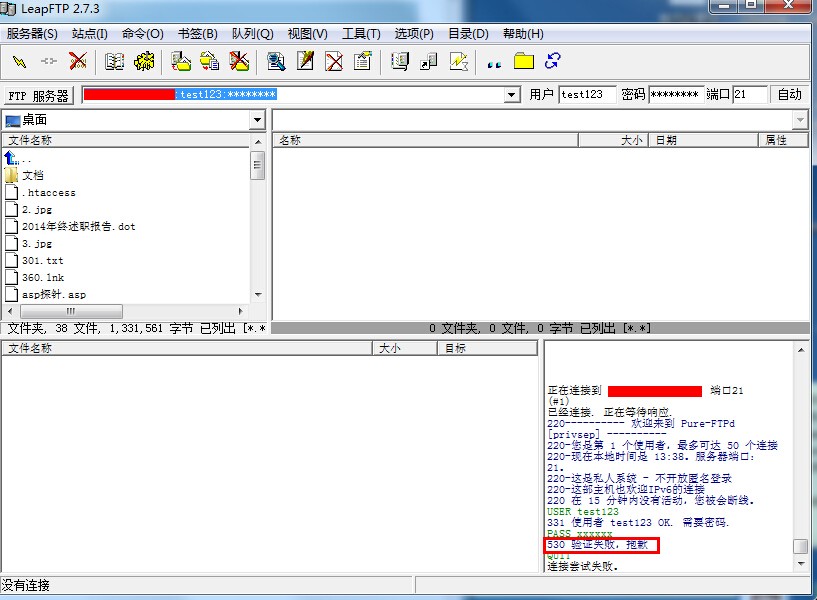Open the 站点(I) menu
The width and height of the screenshot is (817, 600).
(90, 34)
